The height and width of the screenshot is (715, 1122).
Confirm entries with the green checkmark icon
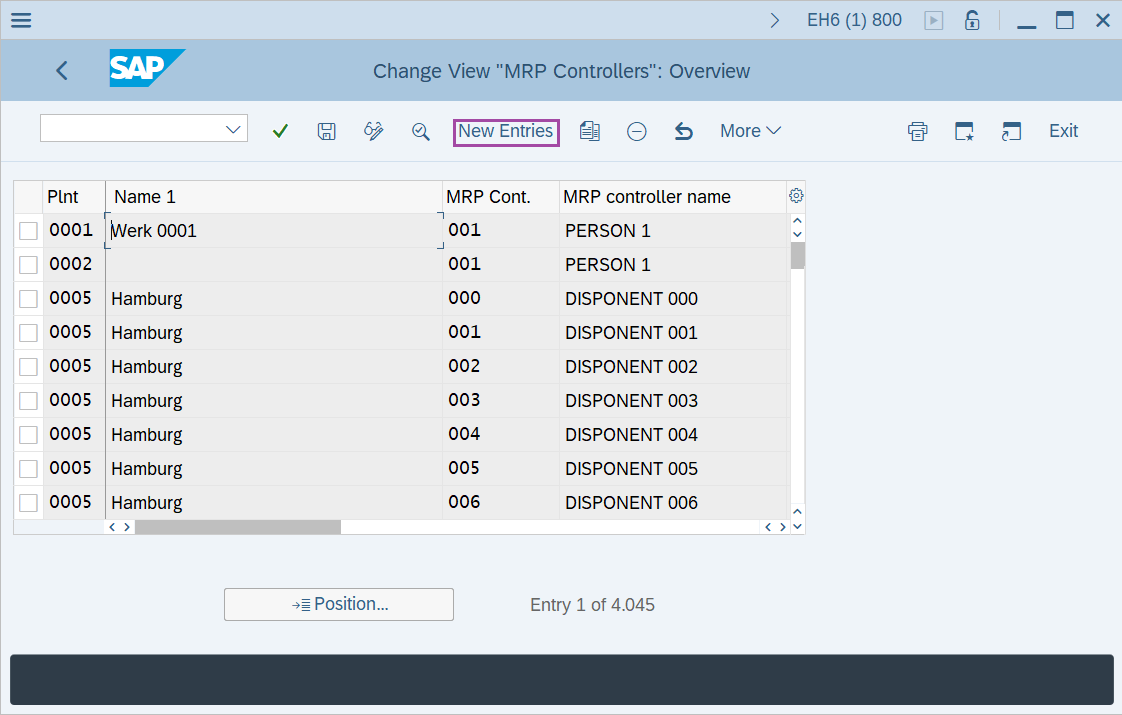click(x=280, y=131)
